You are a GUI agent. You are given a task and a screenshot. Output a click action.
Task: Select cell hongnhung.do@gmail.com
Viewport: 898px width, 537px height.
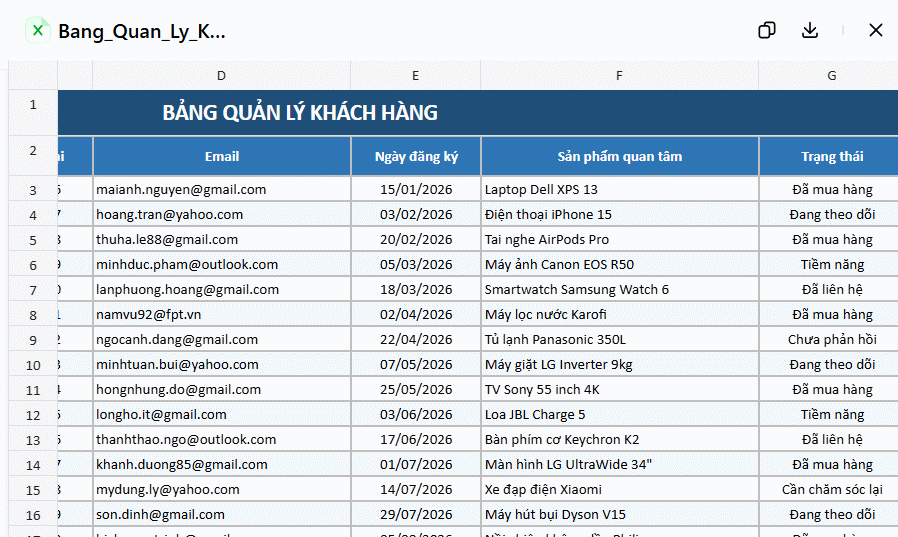(x=222, y=389)
